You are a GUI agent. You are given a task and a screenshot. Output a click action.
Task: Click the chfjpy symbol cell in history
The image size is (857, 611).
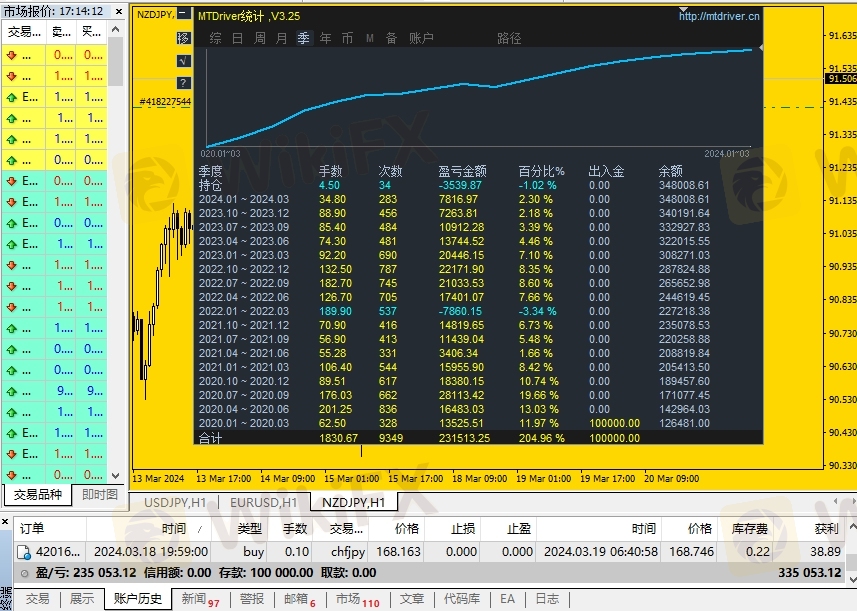[348, 552]
